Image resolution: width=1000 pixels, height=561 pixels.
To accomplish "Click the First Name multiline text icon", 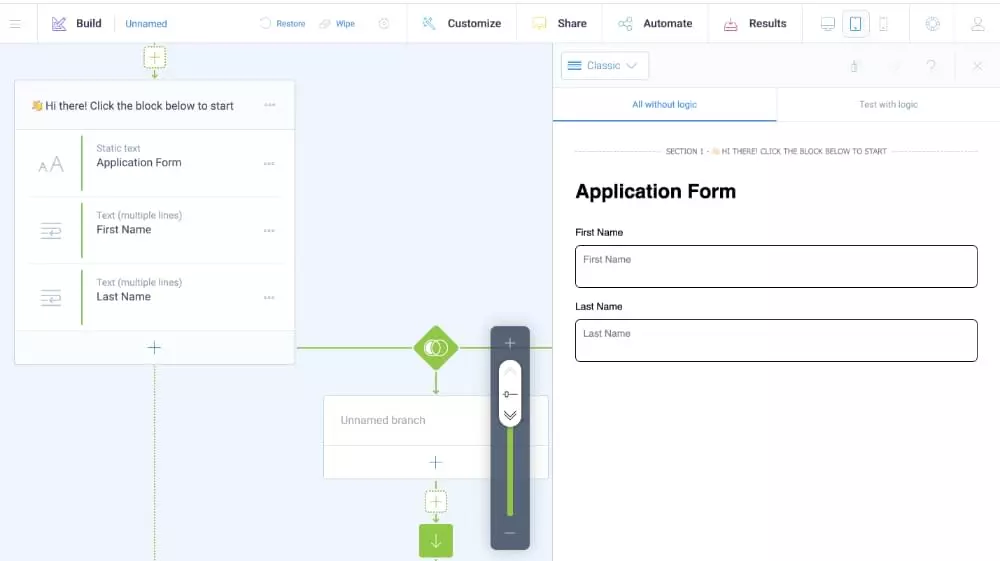I will point(50,231).
